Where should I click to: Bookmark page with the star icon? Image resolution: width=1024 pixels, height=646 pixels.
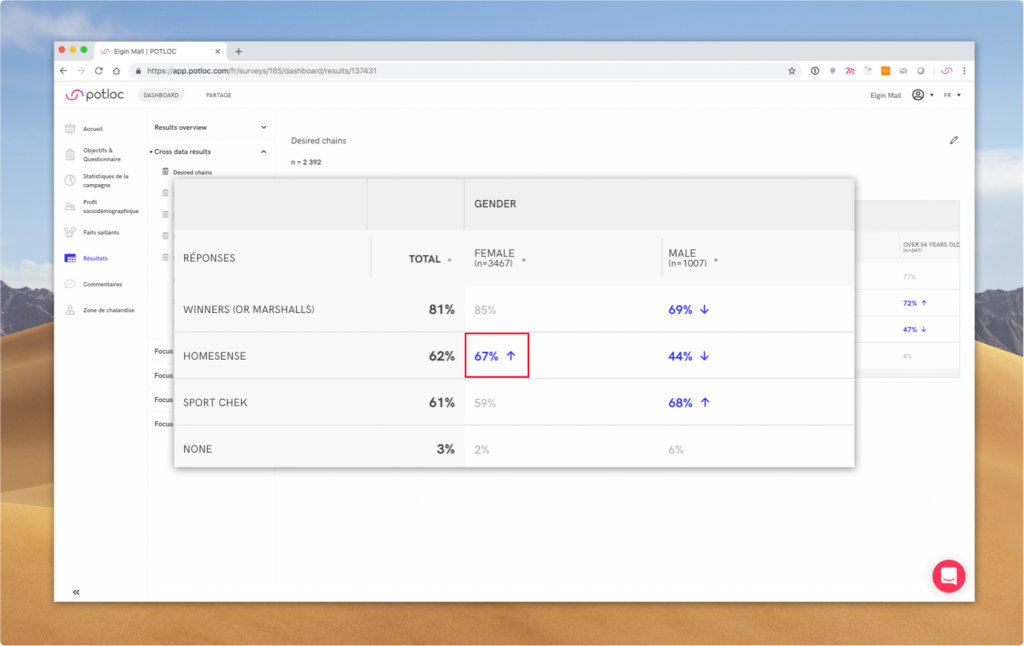pyautogui.click(x=792, y=71)
